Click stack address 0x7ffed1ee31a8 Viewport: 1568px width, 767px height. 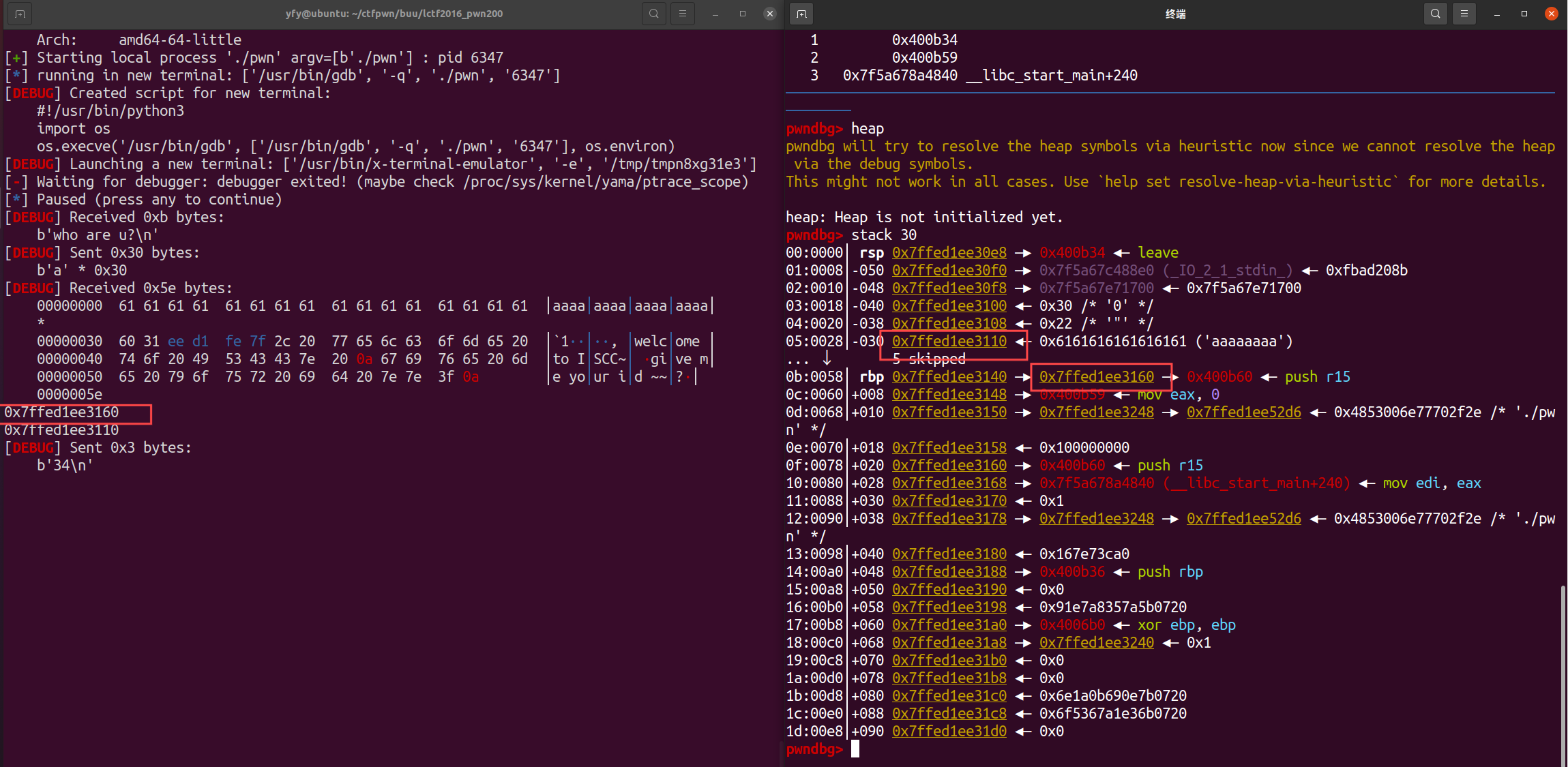click(949, 643)
